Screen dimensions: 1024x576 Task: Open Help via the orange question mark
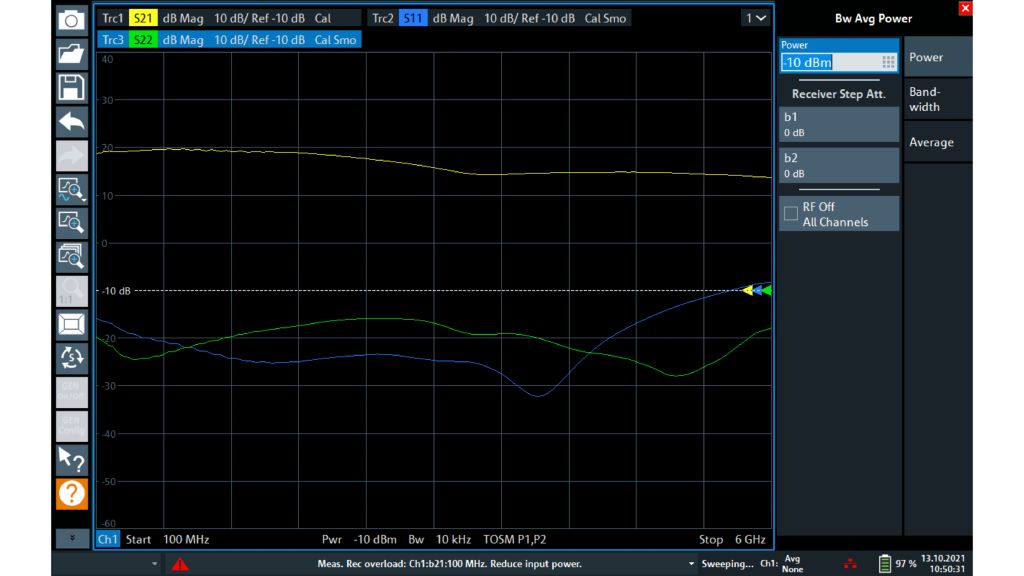(71, 493)
